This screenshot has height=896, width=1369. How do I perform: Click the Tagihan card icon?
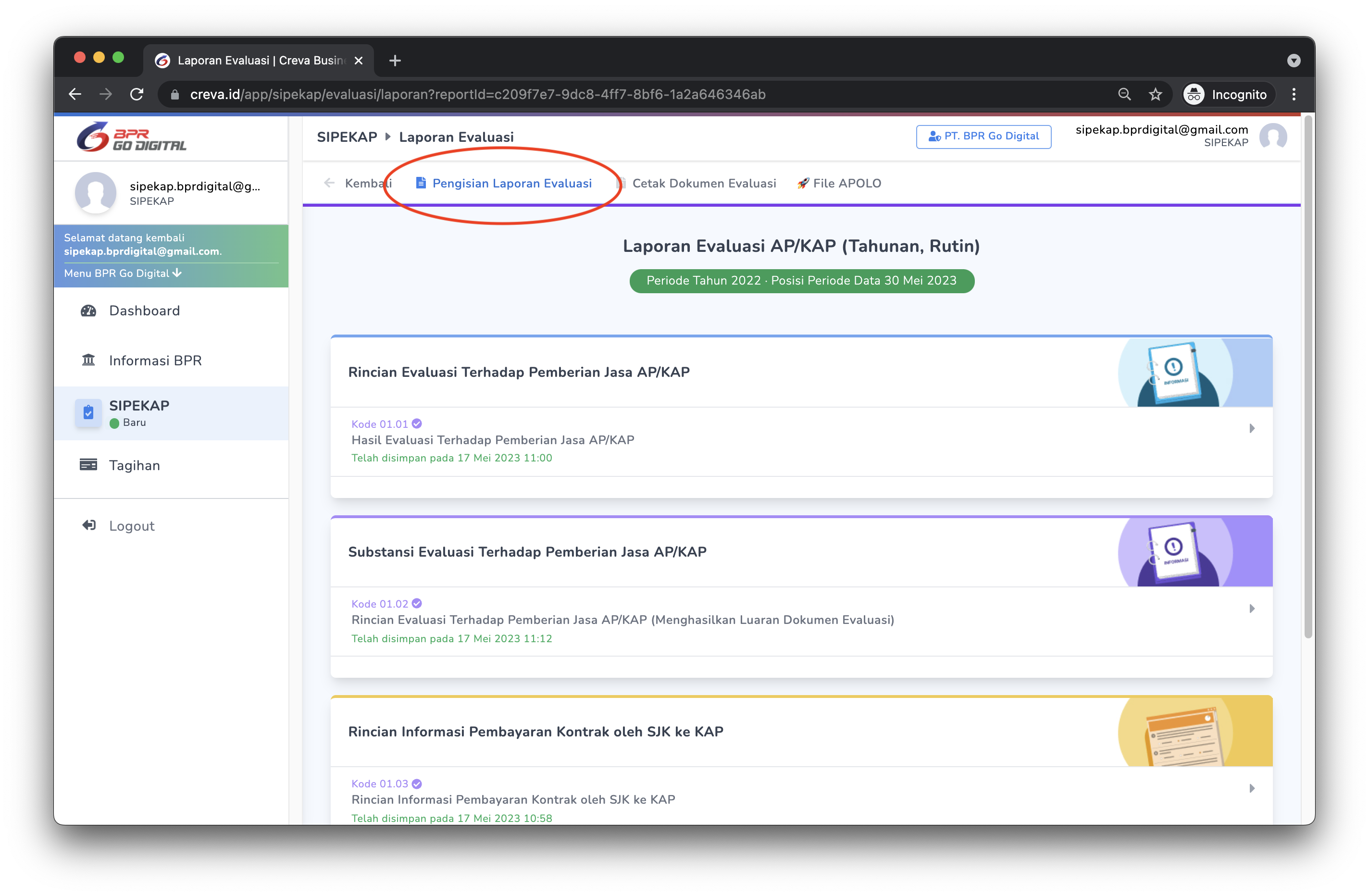coord(88,465)
